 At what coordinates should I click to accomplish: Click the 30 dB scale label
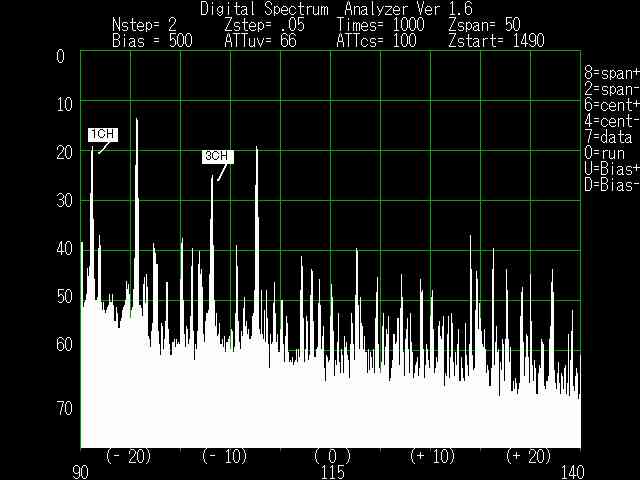pyautogui.click(x=64, y=200)
